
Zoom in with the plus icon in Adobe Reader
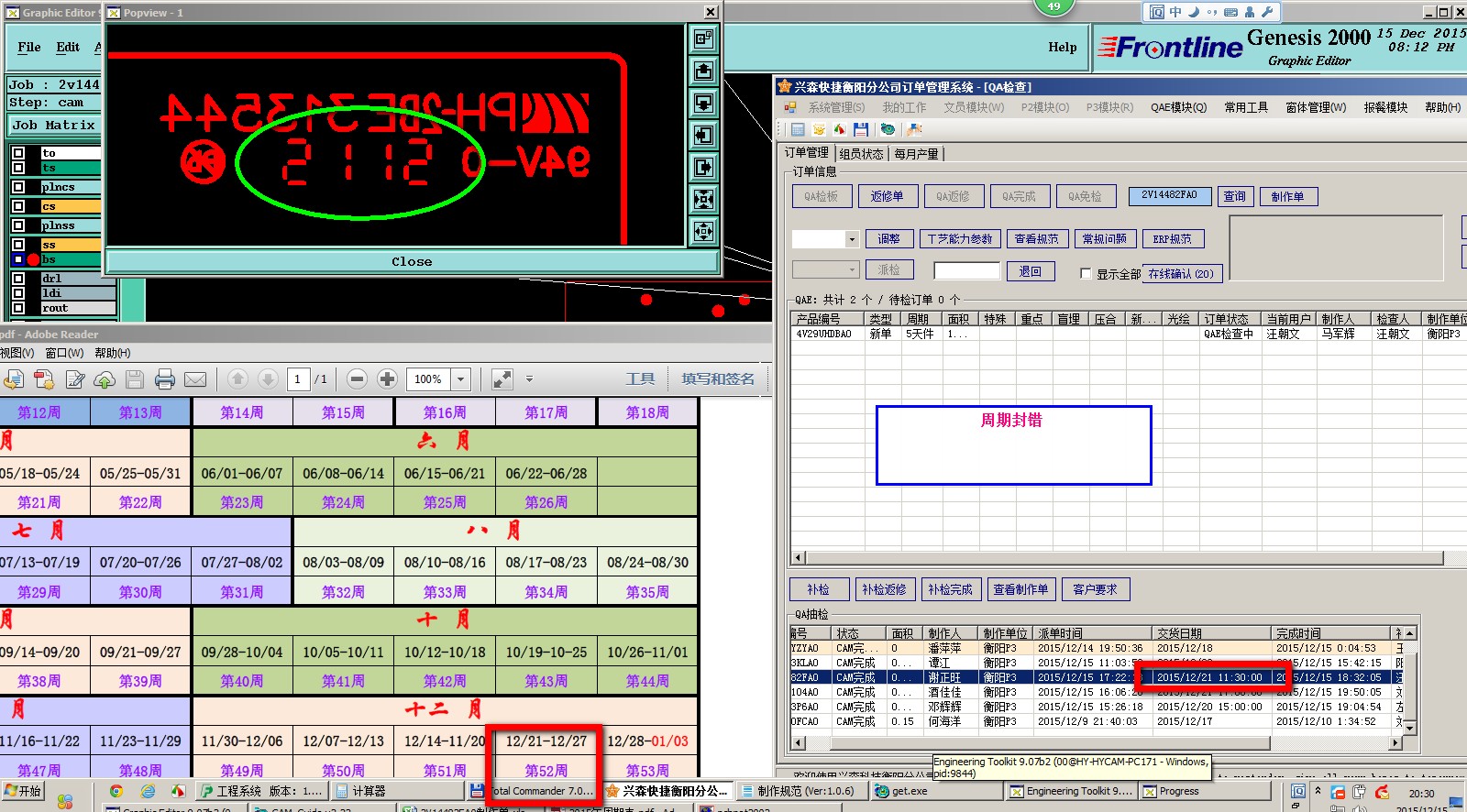[387, 379]
